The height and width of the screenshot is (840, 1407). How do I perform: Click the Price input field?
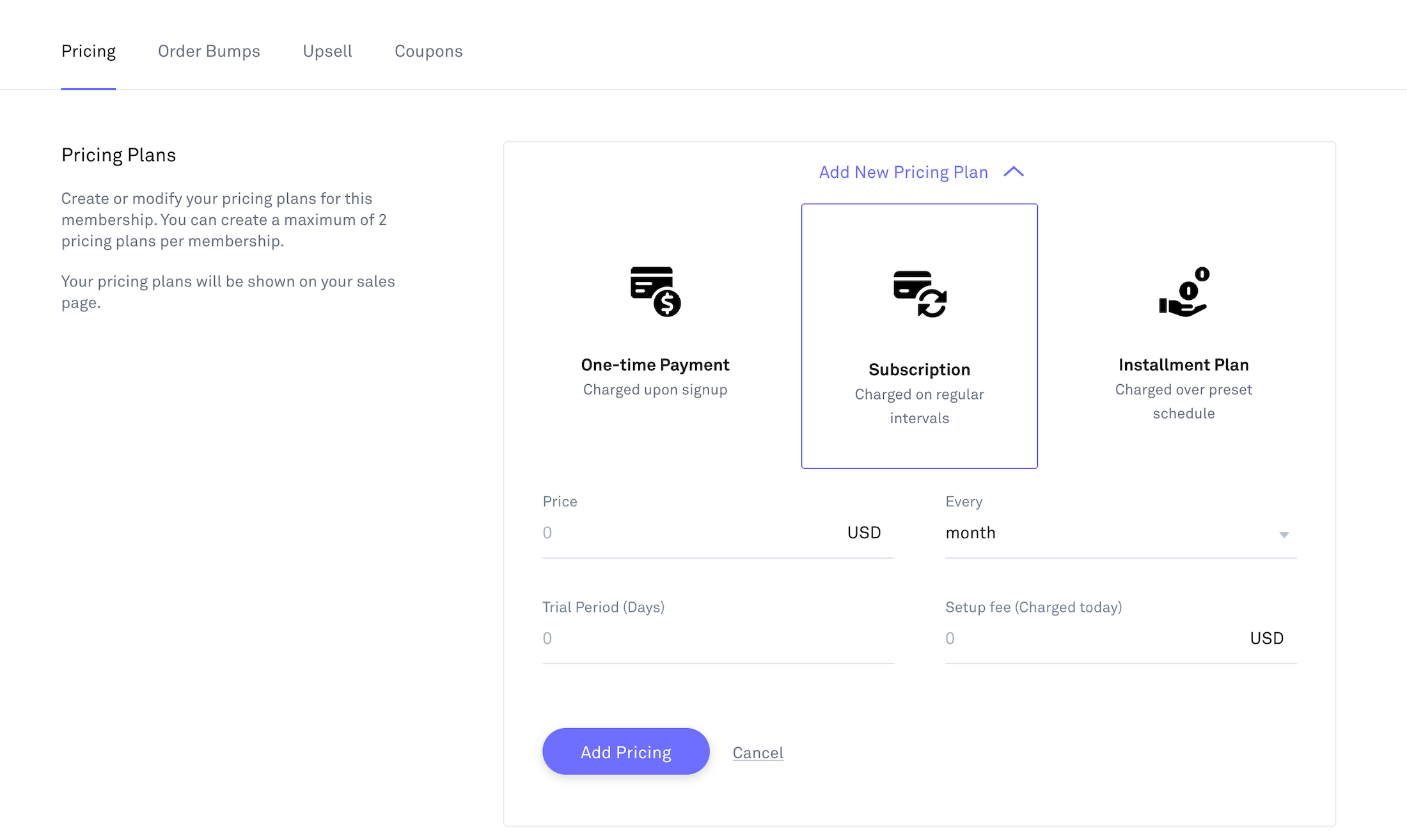click(x=672, y=533)
